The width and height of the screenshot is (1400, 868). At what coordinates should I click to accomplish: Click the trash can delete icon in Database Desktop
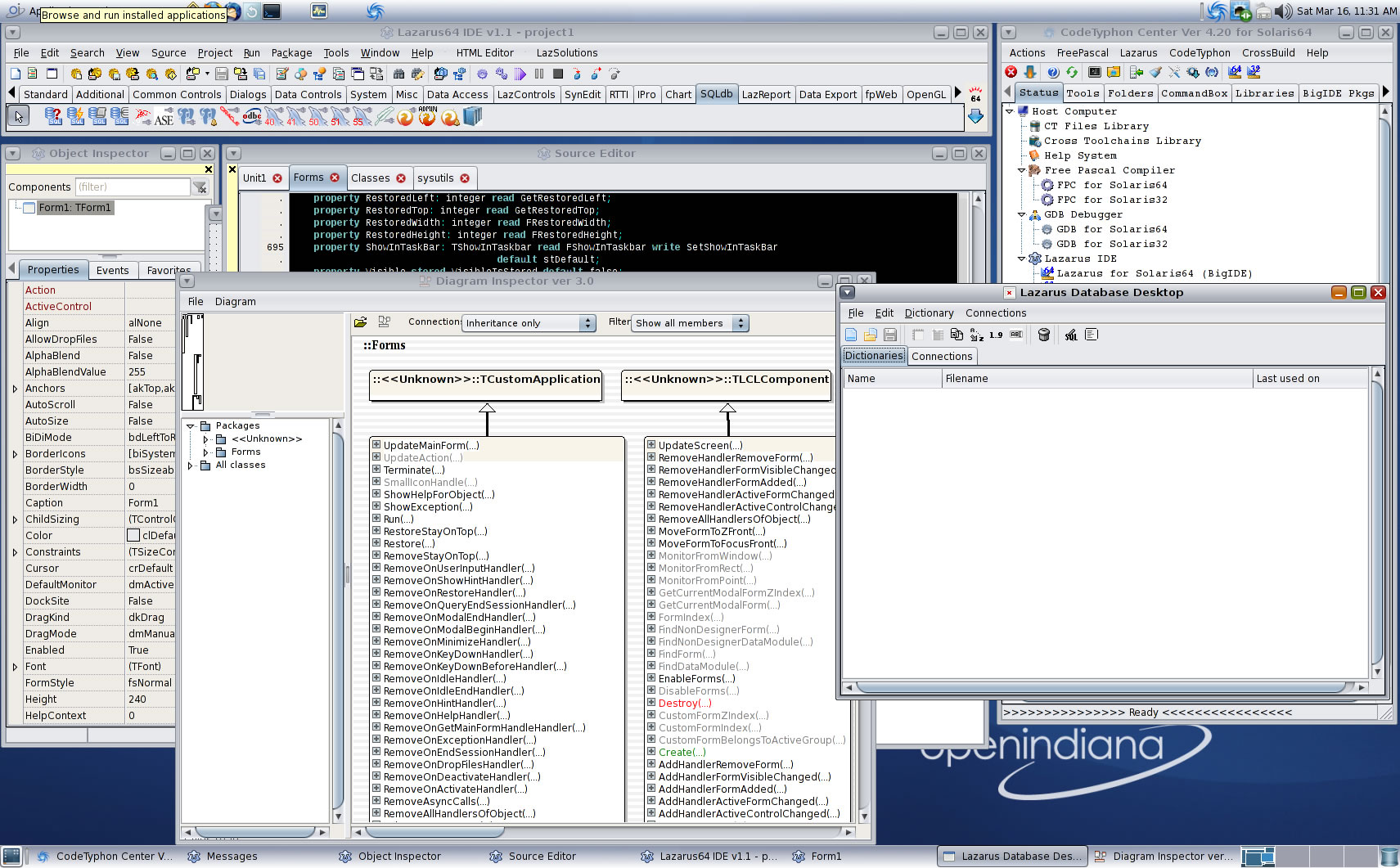(x=1044, y=335)
